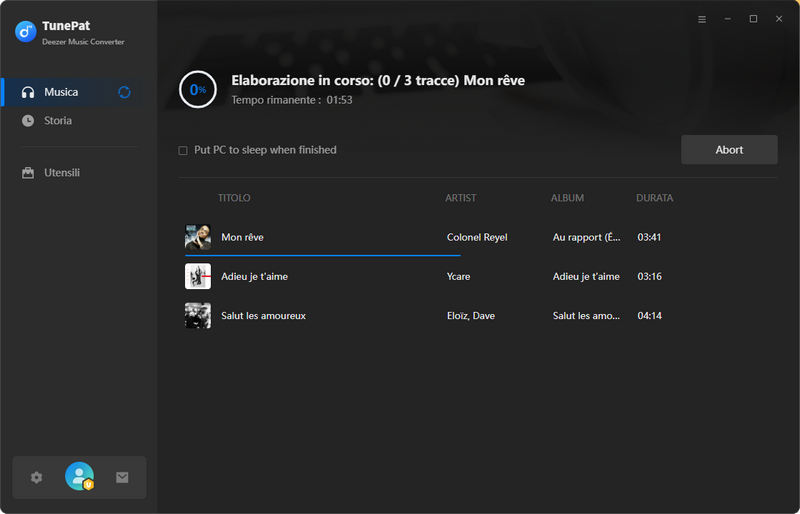Click the Deezer Music Converter subtitle

click(x=83, y=42)
